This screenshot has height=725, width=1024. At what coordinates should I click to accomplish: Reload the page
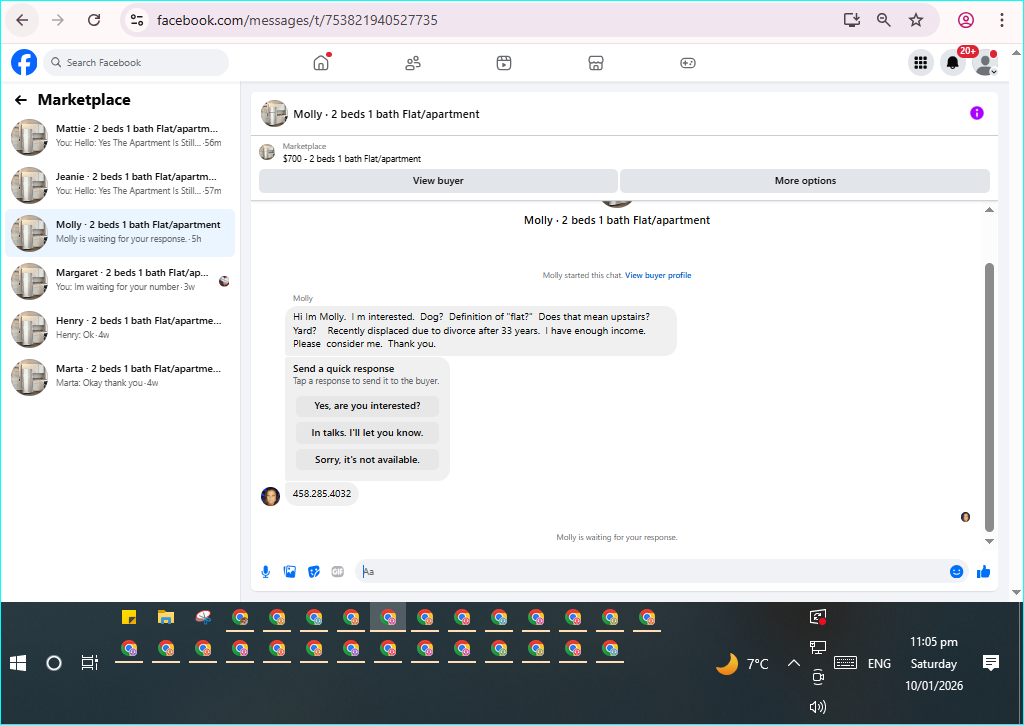94,20
